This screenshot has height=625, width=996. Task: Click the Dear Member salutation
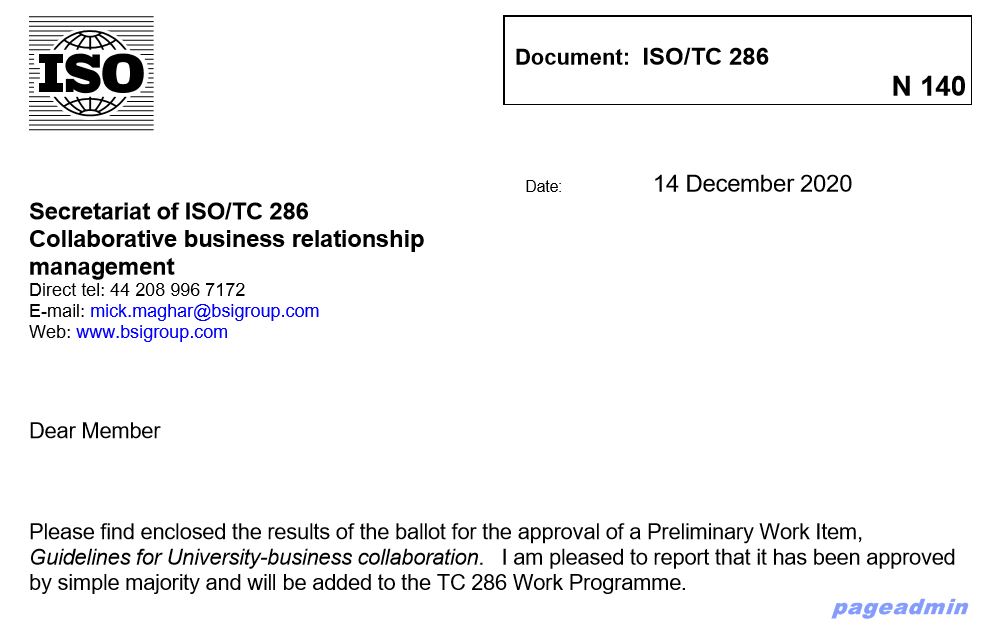95,431
